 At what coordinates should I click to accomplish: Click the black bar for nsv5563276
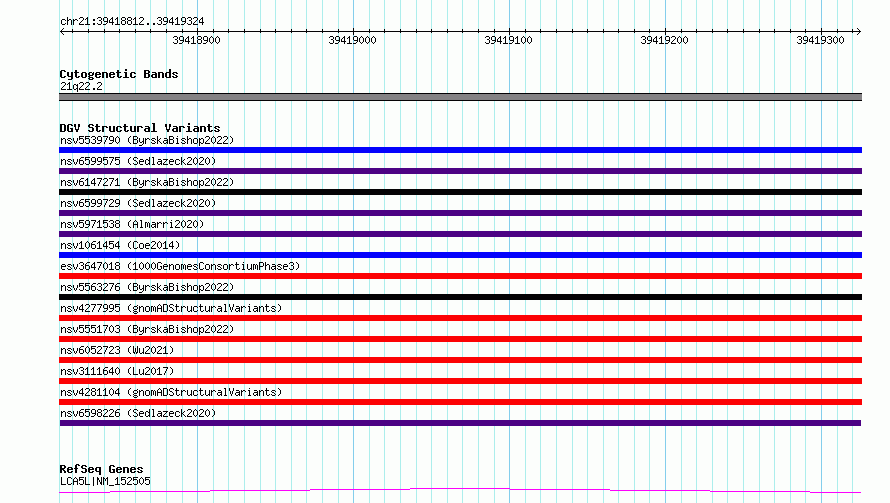coord(460,297)
